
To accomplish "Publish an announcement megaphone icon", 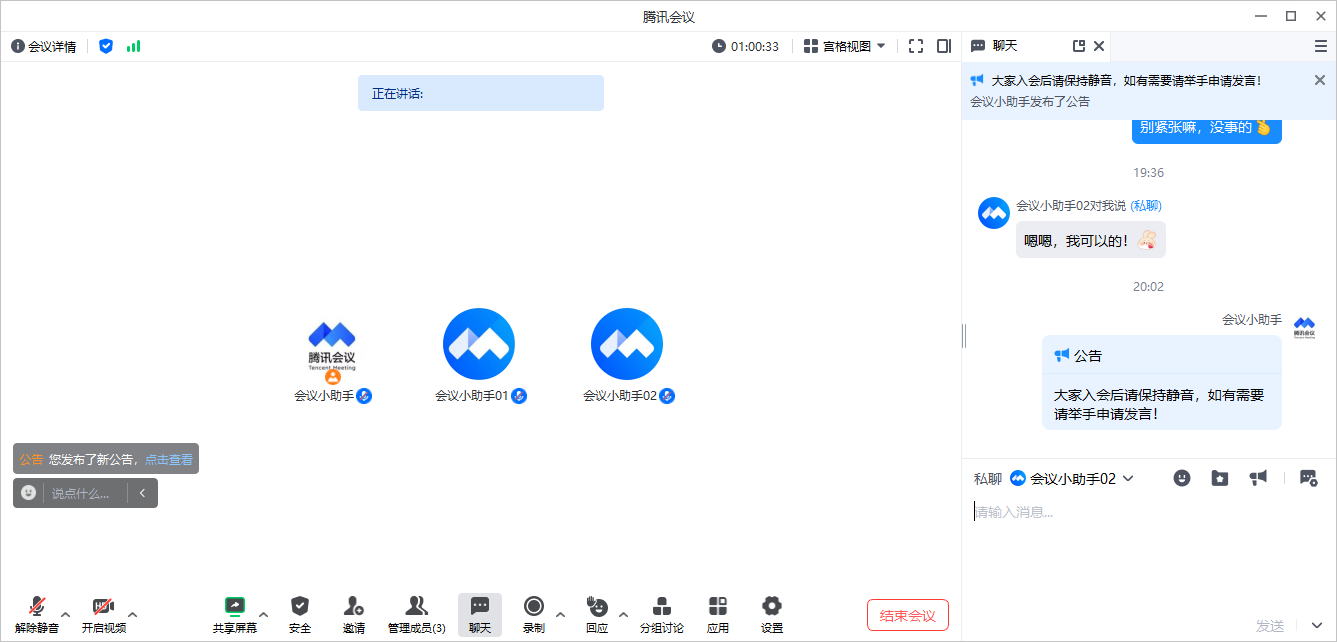I will tap(1258, 478).
